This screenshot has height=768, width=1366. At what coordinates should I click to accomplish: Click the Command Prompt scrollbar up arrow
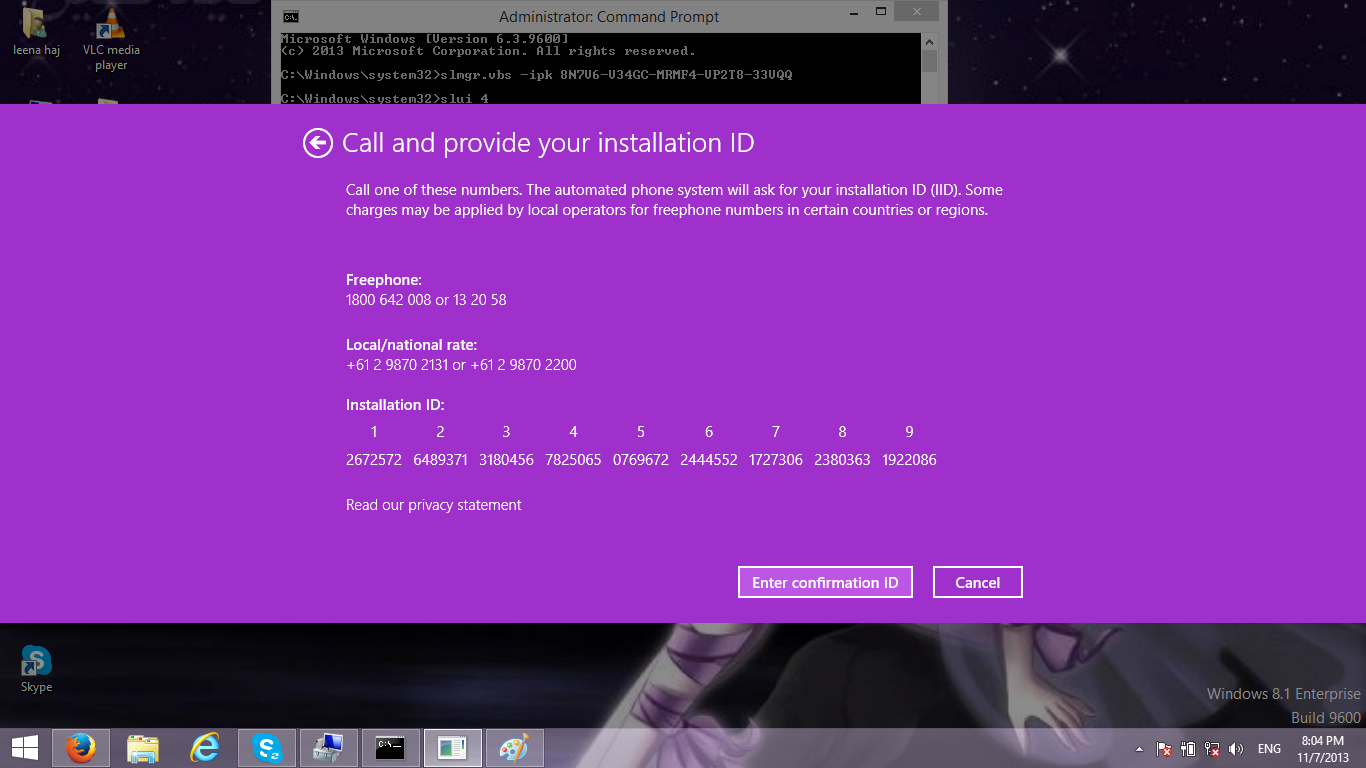(929, 43)
